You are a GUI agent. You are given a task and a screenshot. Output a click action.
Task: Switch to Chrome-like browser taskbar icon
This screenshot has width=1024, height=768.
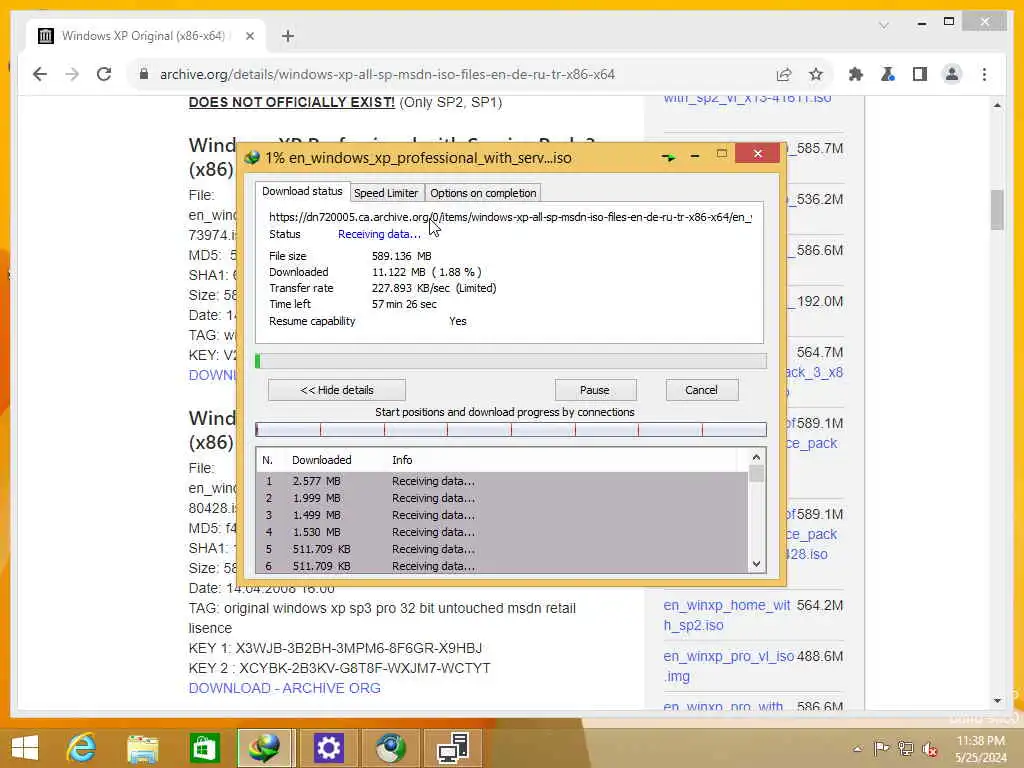(x=391, y=748)
